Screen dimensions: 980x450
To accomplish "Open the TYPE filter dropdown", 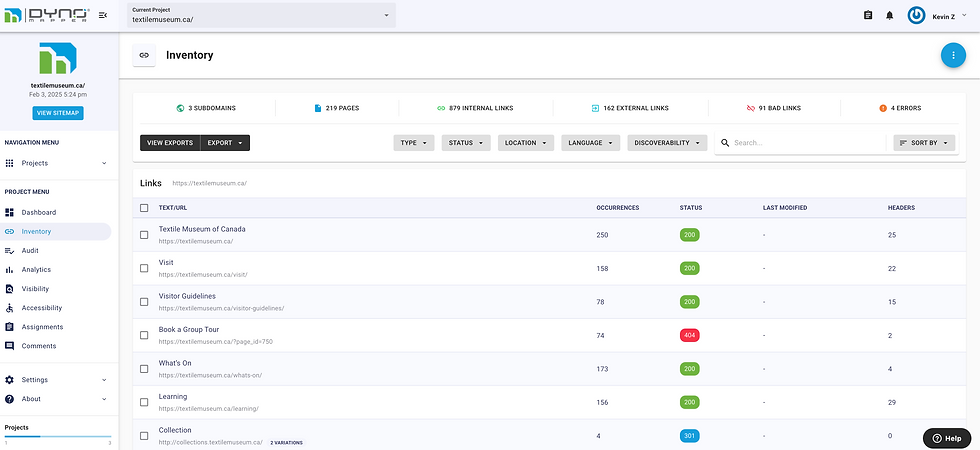I will 414,142.
